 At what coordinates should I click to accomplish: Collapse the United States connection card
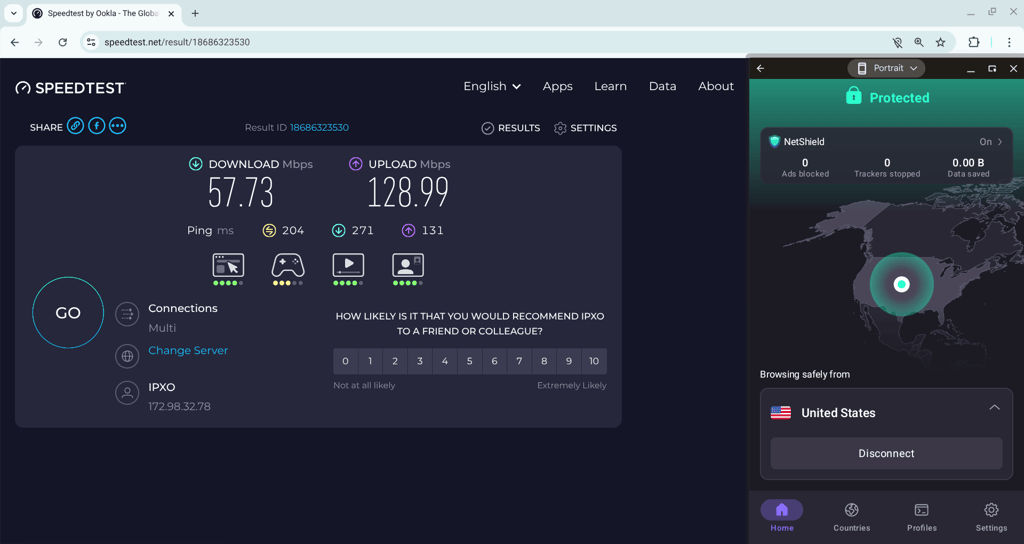click(x=994, y=408)
